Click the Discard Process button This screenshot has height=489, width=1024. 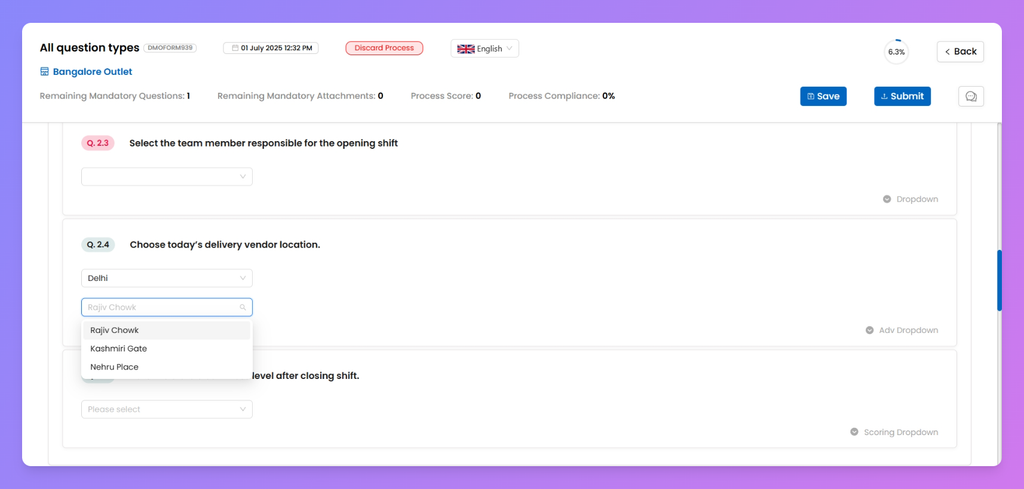(384, 48)
